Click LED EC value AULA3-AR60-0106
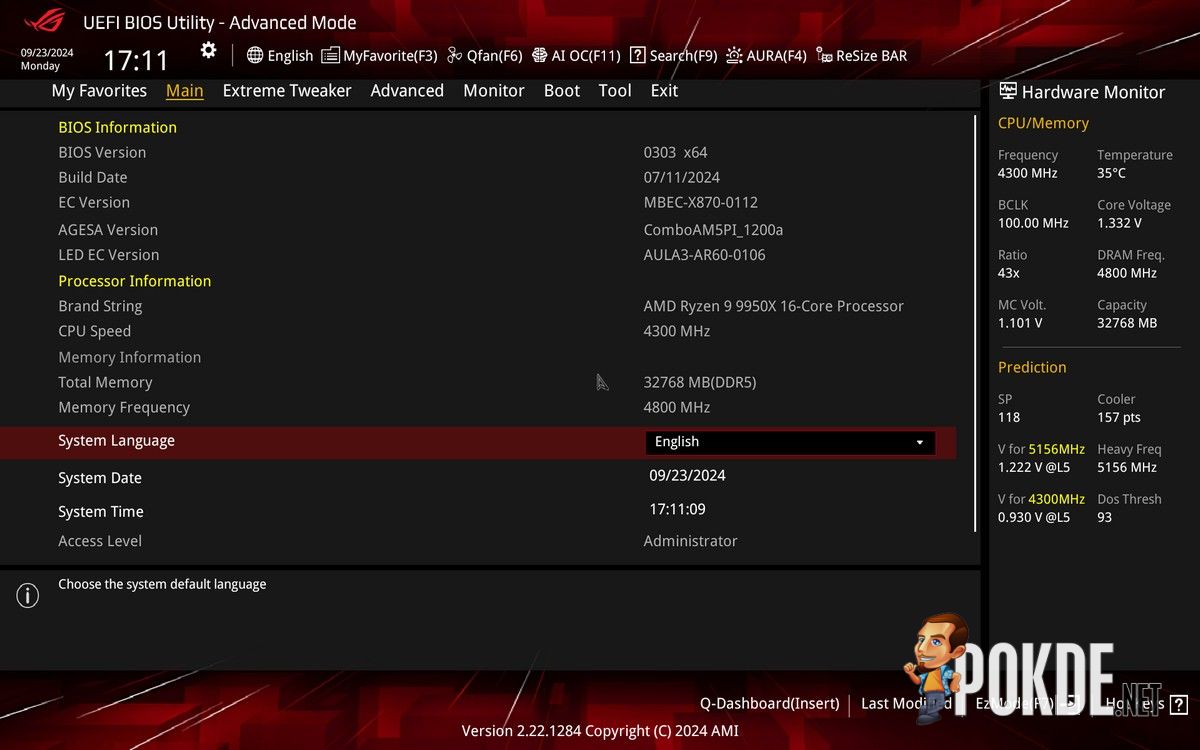 pyautogui.click(x=704, y=255)
